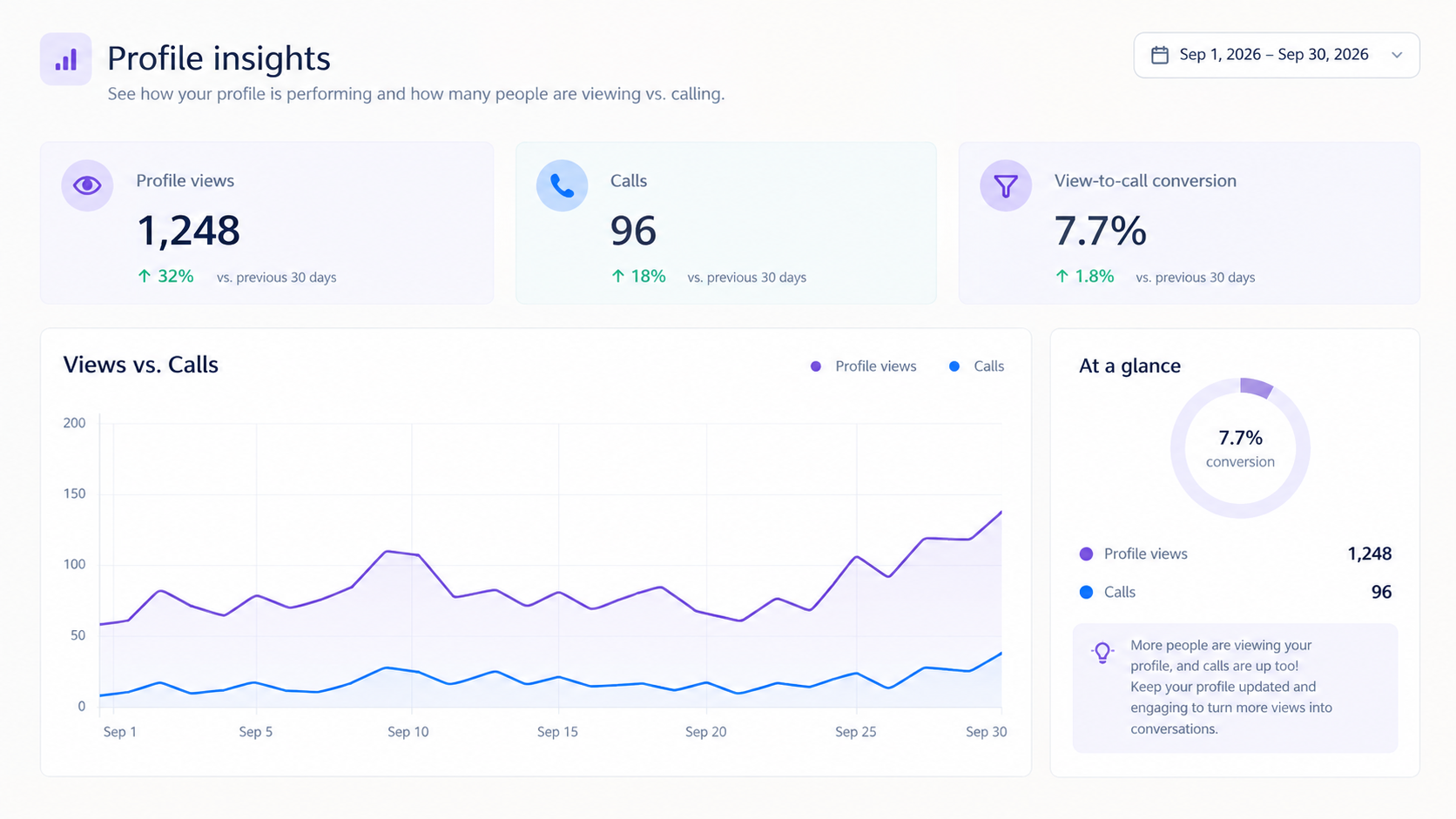Click the green up arrow beside 1.8%

pos(1062,276)
